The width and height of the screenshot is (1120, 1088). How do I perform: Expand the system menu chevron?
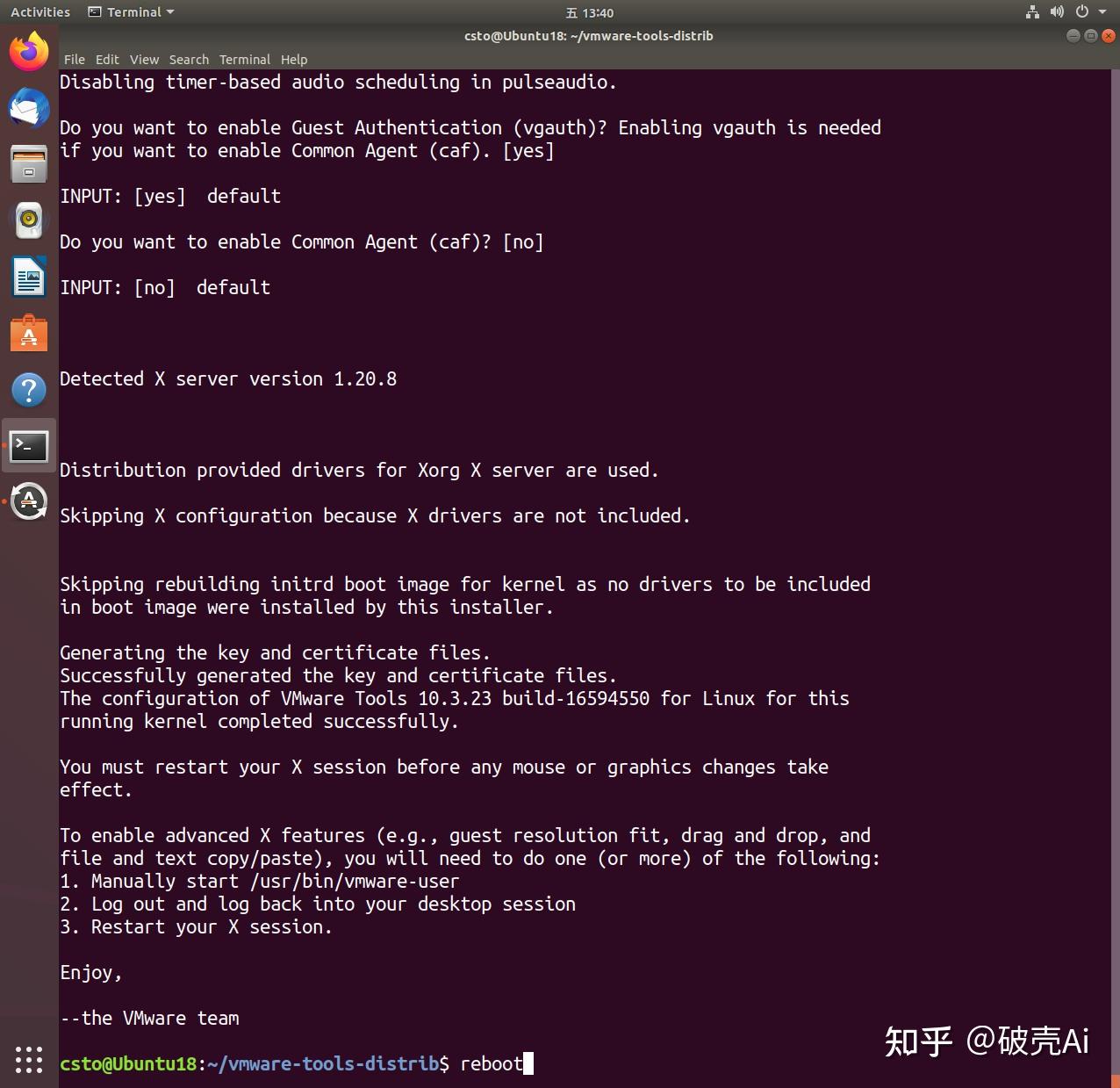(1102, 12)
